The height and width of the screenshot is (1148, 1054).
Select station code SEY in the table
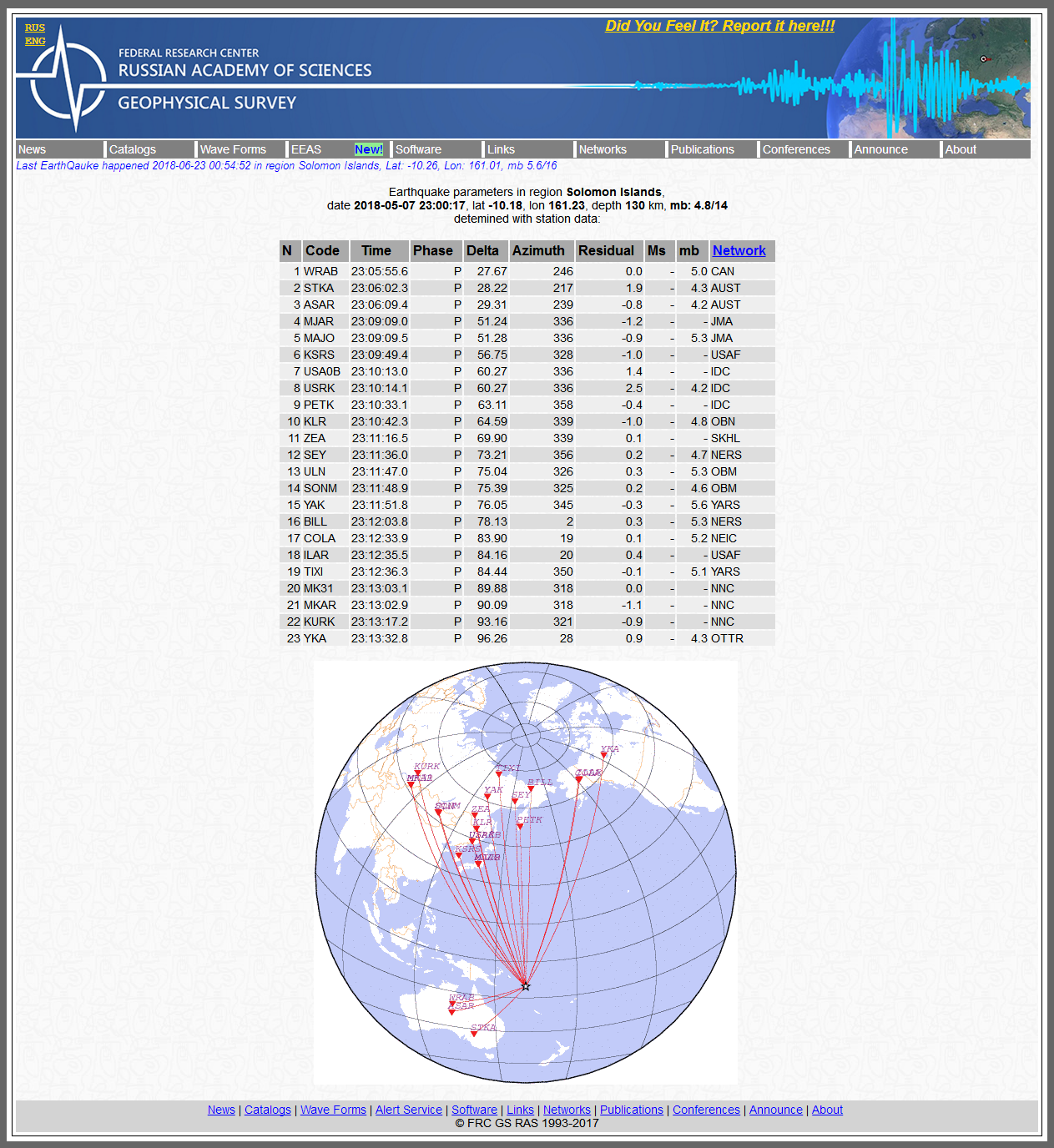(x=315, y=455)
